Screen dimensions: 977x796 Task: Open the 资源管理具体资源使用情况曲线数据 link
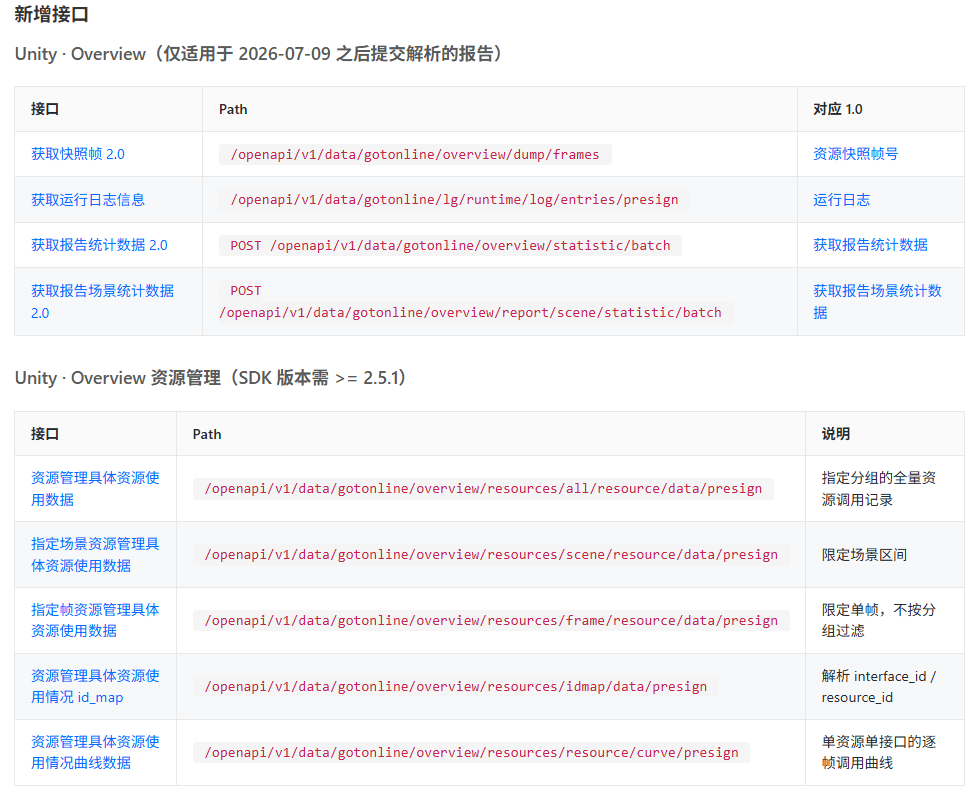[95, 752]
